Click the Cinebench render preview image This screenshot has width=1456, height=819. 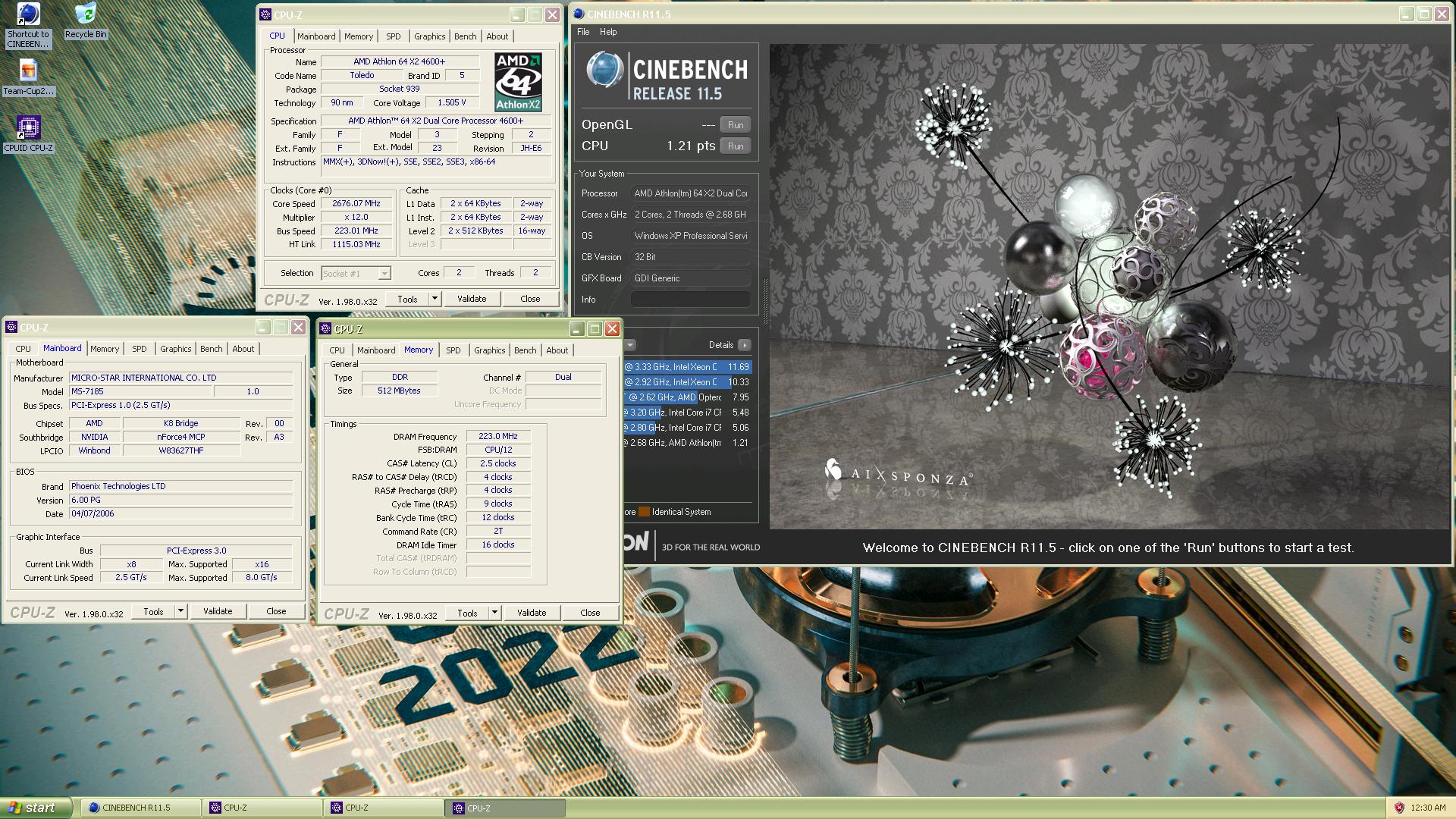1109,287
